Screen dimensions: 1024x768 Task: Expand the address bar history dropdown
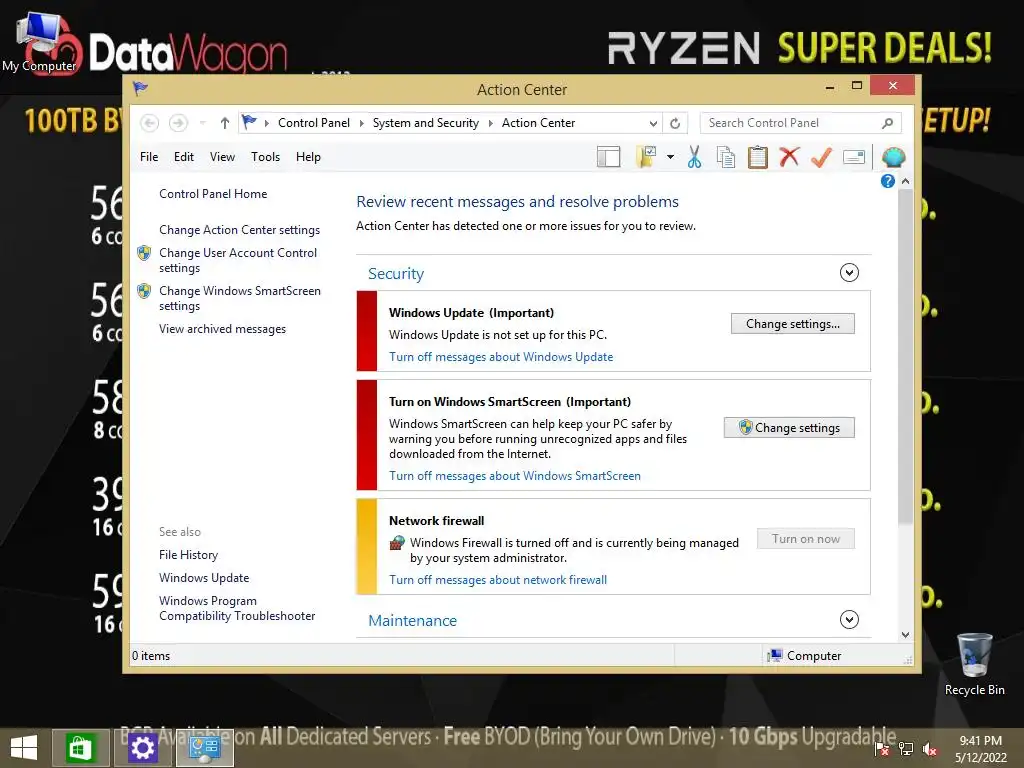tap(653, 123)
